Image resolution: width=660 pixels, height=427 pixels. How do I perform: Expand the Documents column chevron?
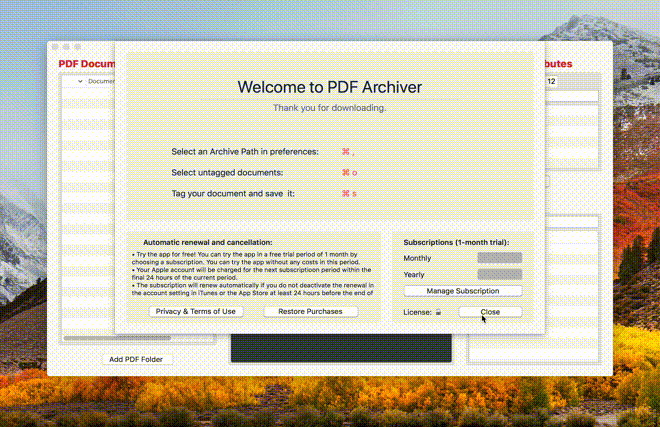[x=80, y=81]
